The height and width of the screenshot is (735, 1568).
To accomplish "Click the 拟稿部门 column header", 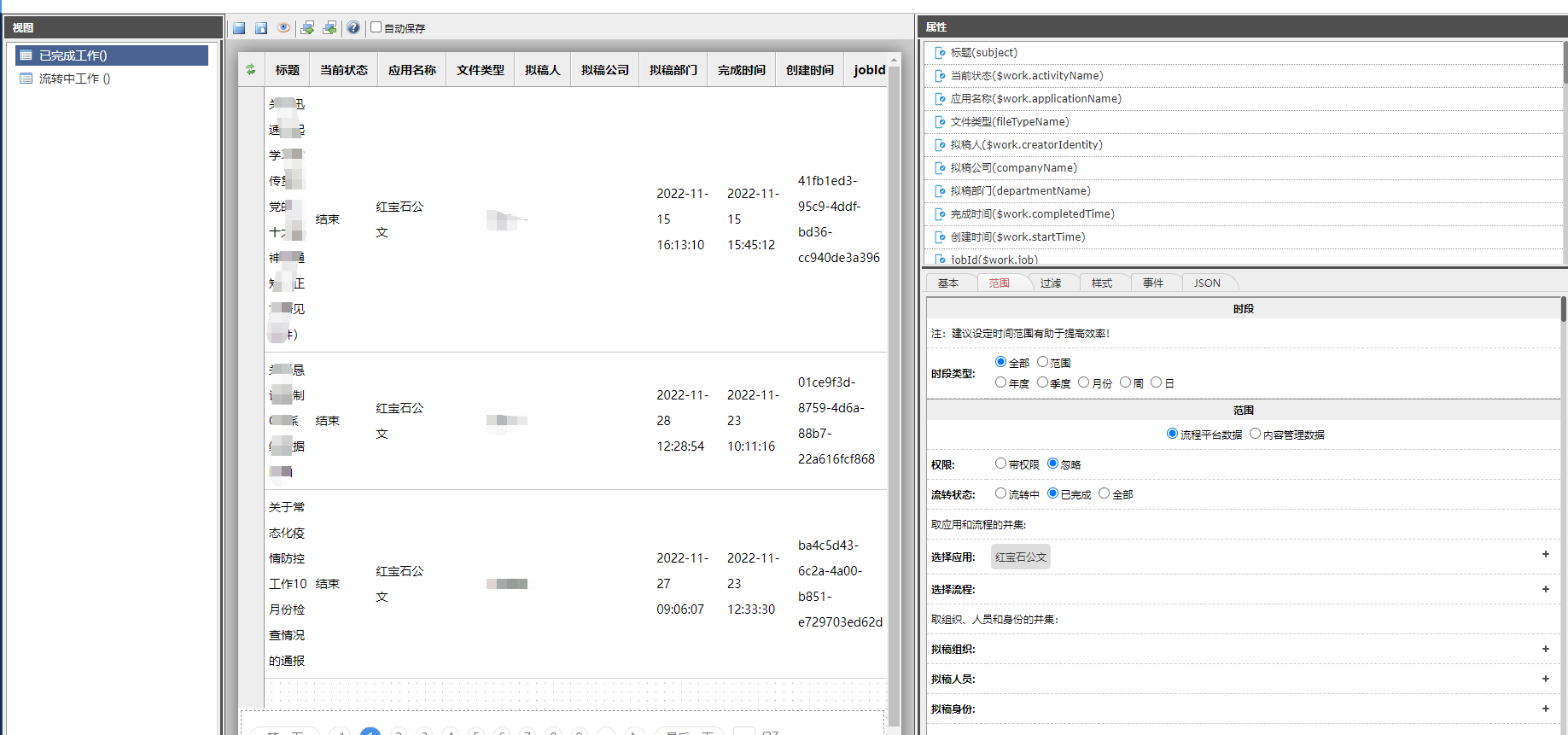I will point(673,70).
